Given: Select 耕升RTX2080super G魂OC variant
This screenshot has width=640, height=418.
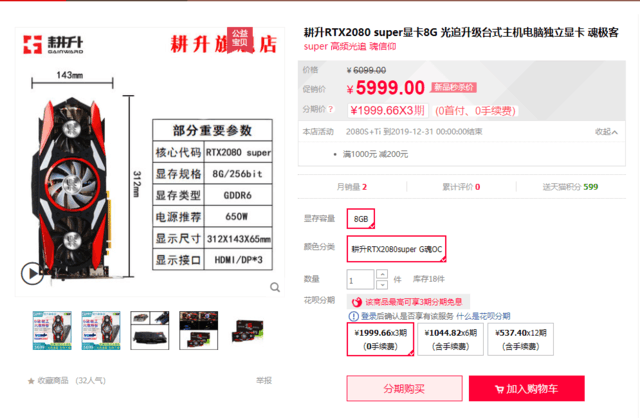Looking at the screenshot, I should [x=396, y=249].
